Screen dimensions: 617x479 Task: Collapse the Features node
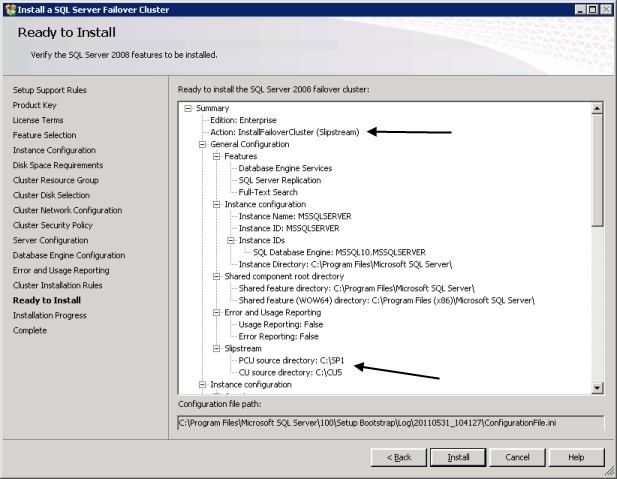(x=216, y=156)
